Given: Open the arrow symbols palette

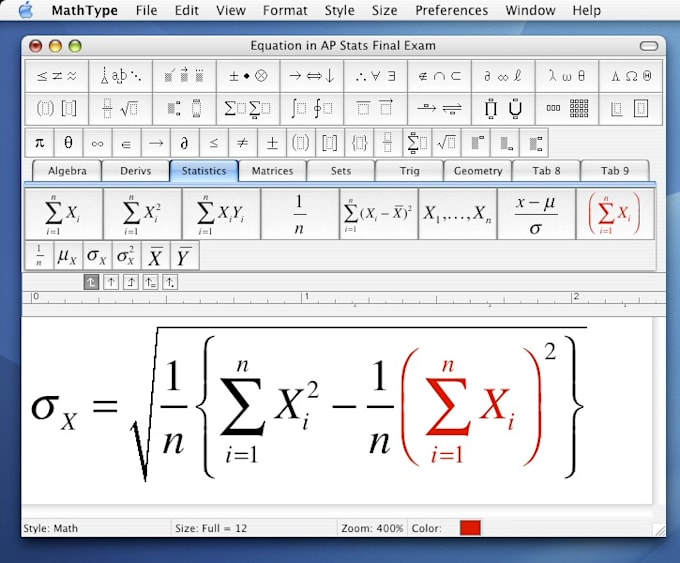Looking at the screenshot, I should pyautogui.click(x=312, y=76).
